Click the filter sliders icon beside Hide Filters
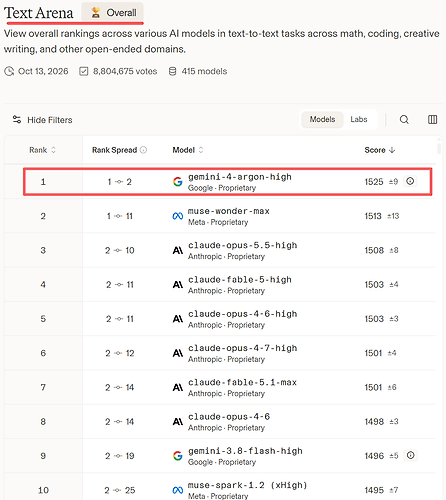The width and height of the screenshot is (446, 500). coord(17,119)
